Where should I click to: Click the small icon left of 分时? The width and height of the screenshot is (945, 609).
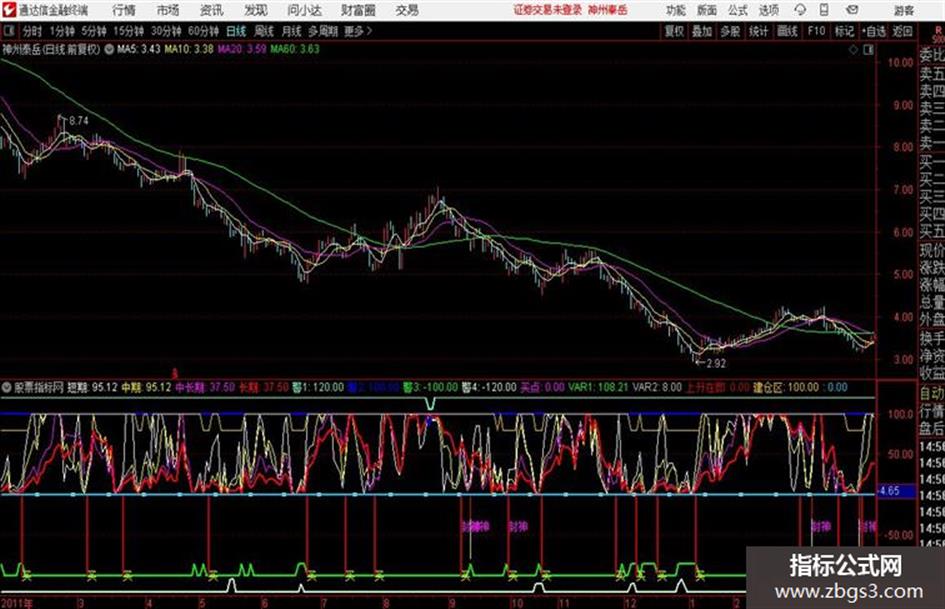point(8,31)
